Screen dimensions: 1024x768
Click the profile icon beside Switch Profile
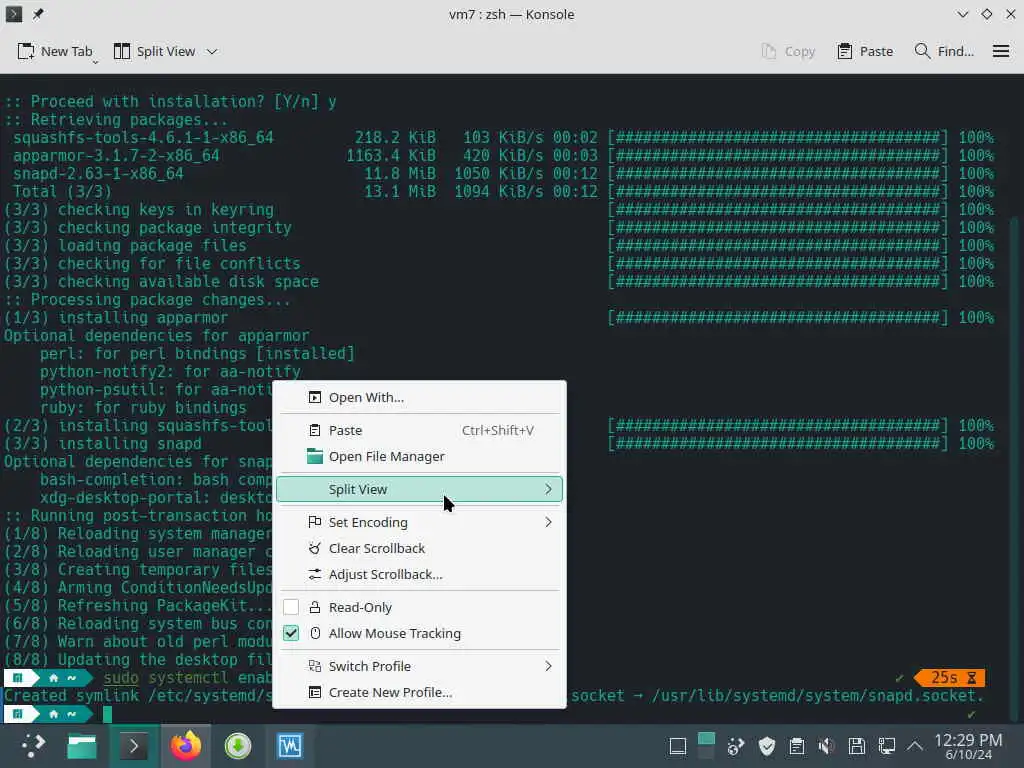click(x=315, y=666)
